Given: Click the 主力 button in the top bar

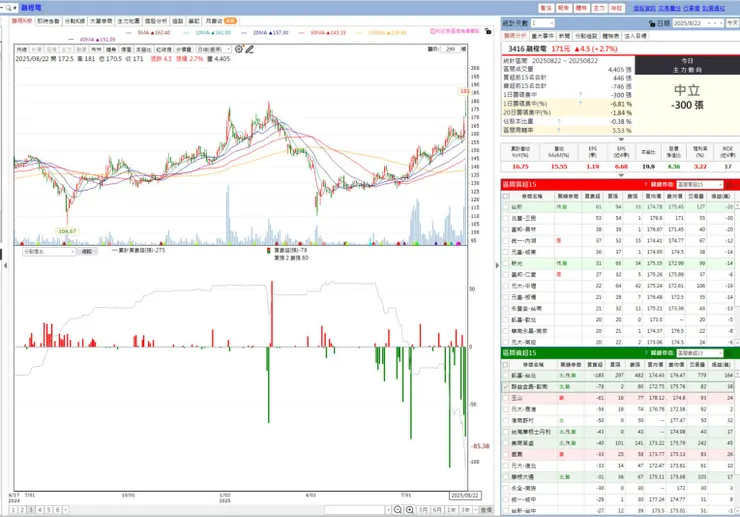Looking at the screenshot, I should [599, 8].
